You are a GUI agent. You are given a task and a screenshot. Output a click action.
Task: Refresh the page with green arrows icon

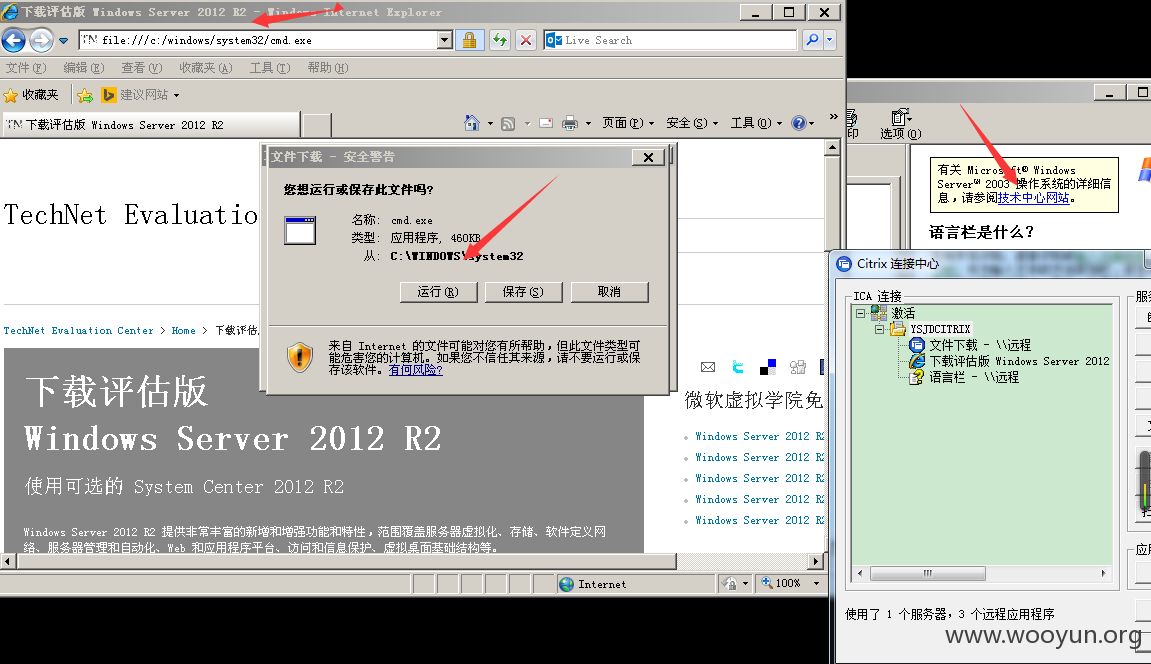pyautogui.click(x=500, y=40)
